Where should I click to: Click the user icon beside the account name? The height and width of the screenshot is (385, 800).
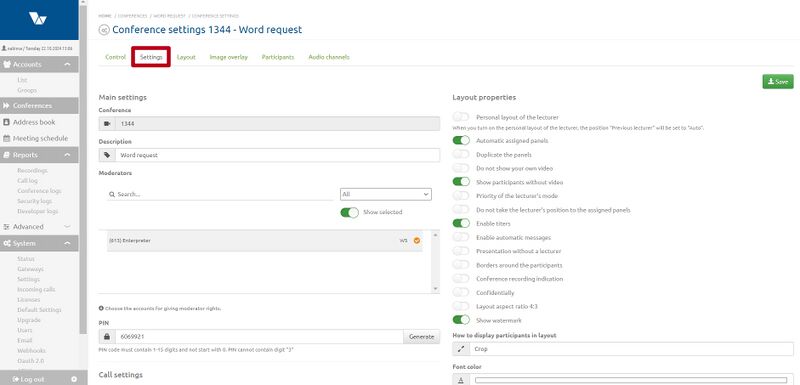(x=4, y=48)
